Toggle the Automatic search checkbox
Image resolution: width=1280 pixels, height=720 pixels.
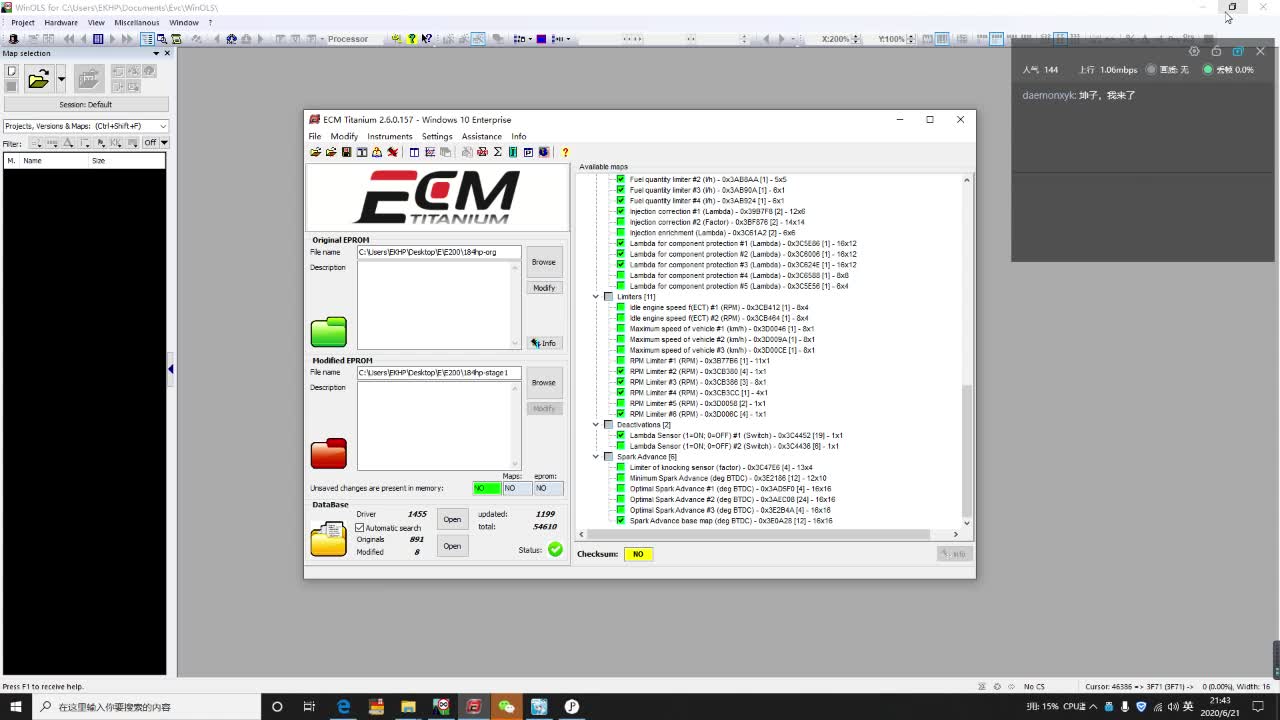tap(361, 528)
